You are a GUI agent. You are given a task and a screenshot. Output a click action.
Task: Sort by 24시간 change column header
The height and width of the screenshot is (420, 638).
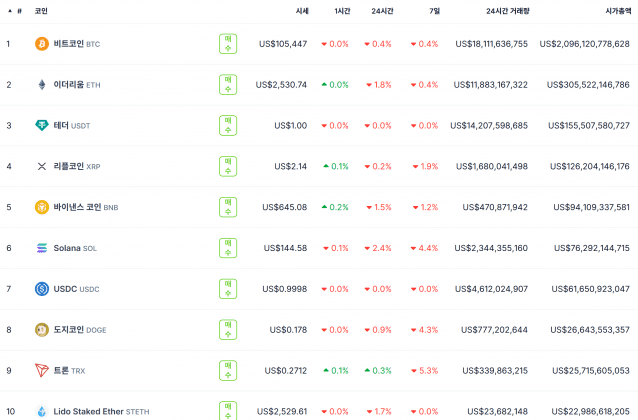[380, 10]
